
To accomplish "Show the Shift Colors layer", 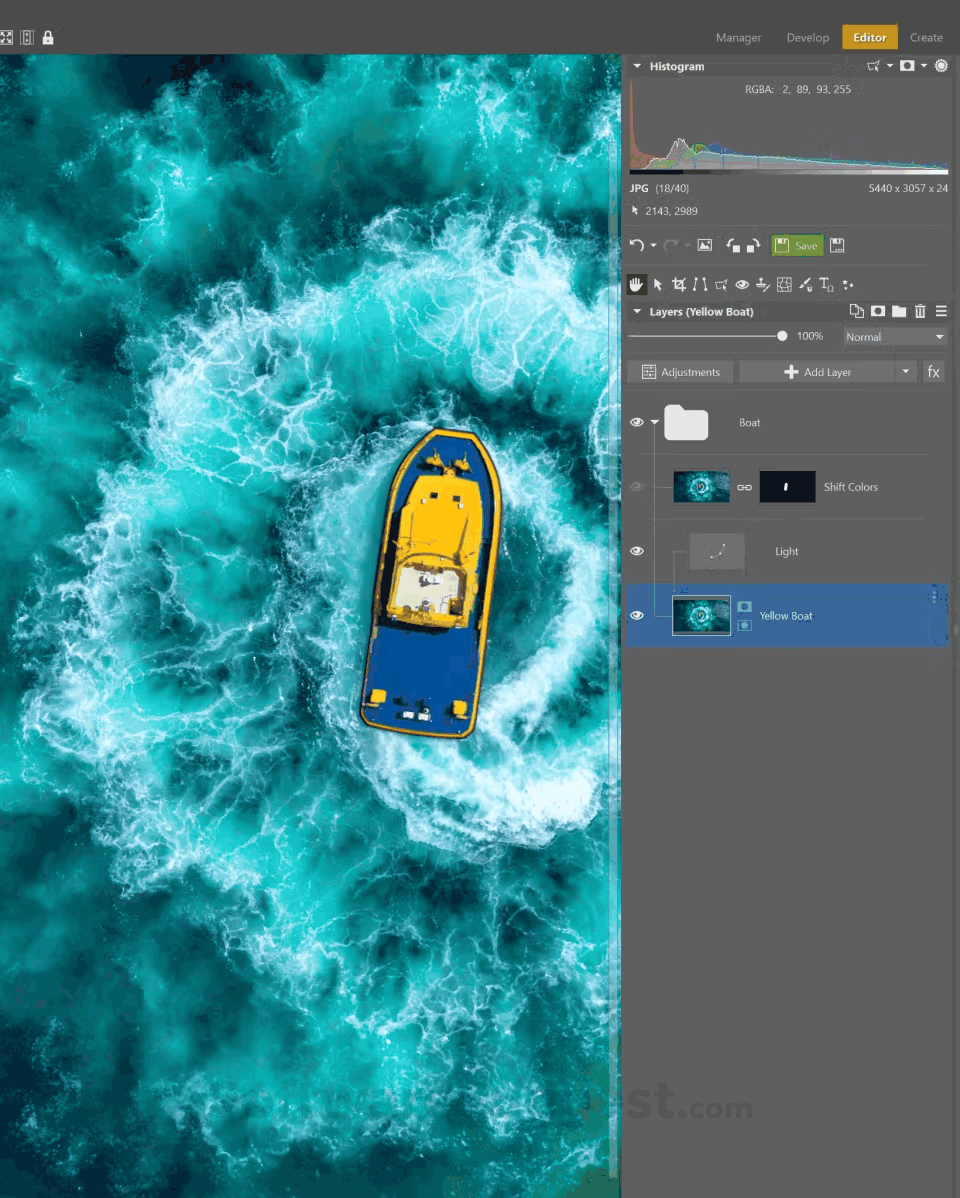I will [637, 487].
